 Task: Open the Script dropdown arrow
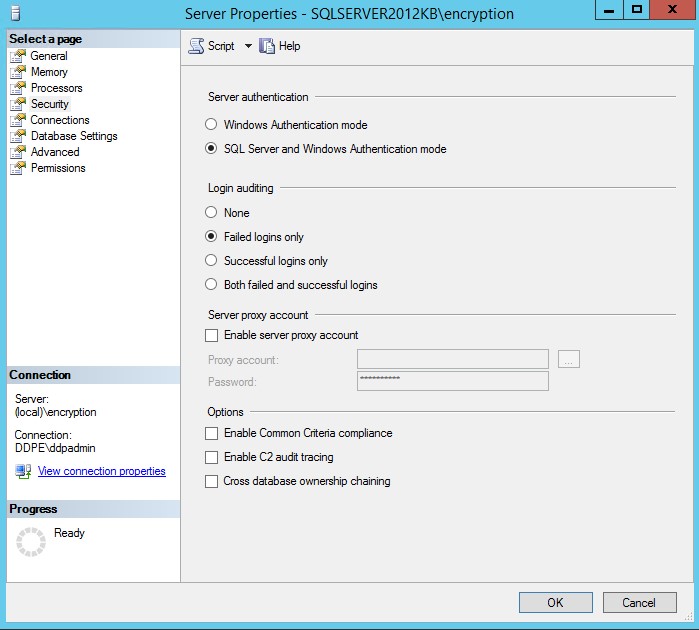coord(248,46)
